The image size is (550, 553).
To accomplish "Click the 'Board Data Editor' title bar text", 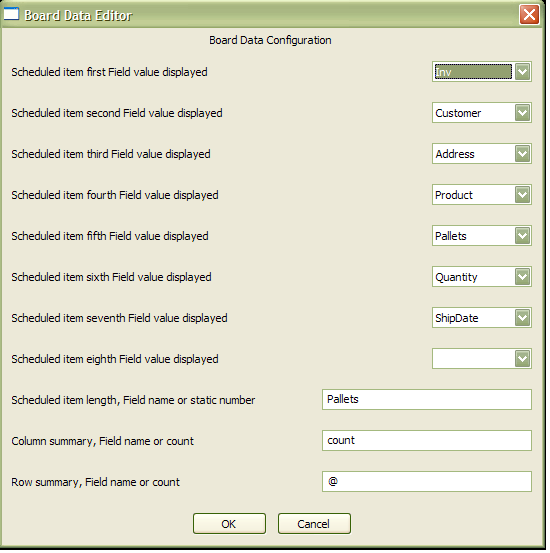I will click(x=78, y=16).
